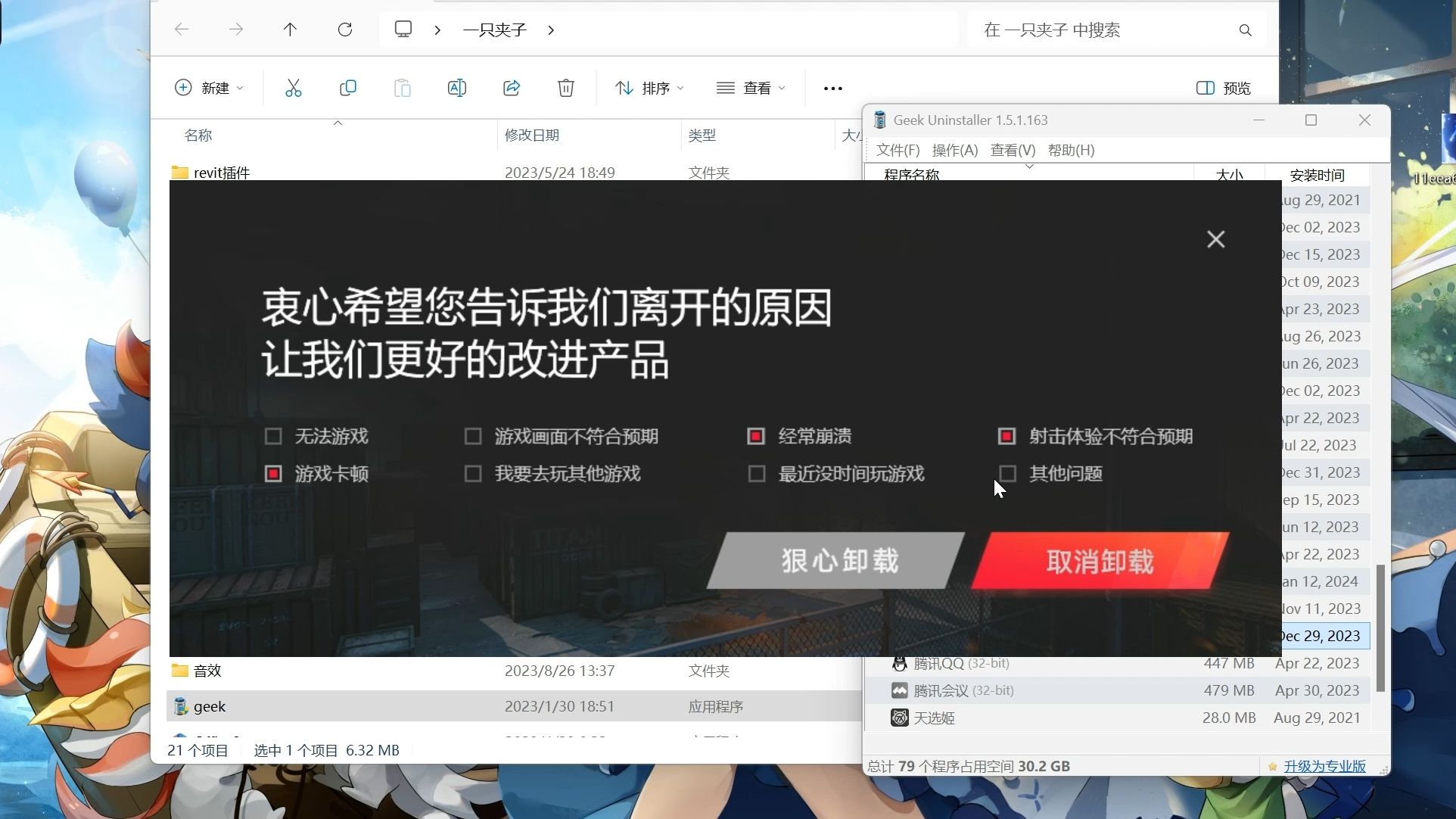Uncheck the 经常崩溃 checkbox

pyautogui.click(x=756, y=436)
